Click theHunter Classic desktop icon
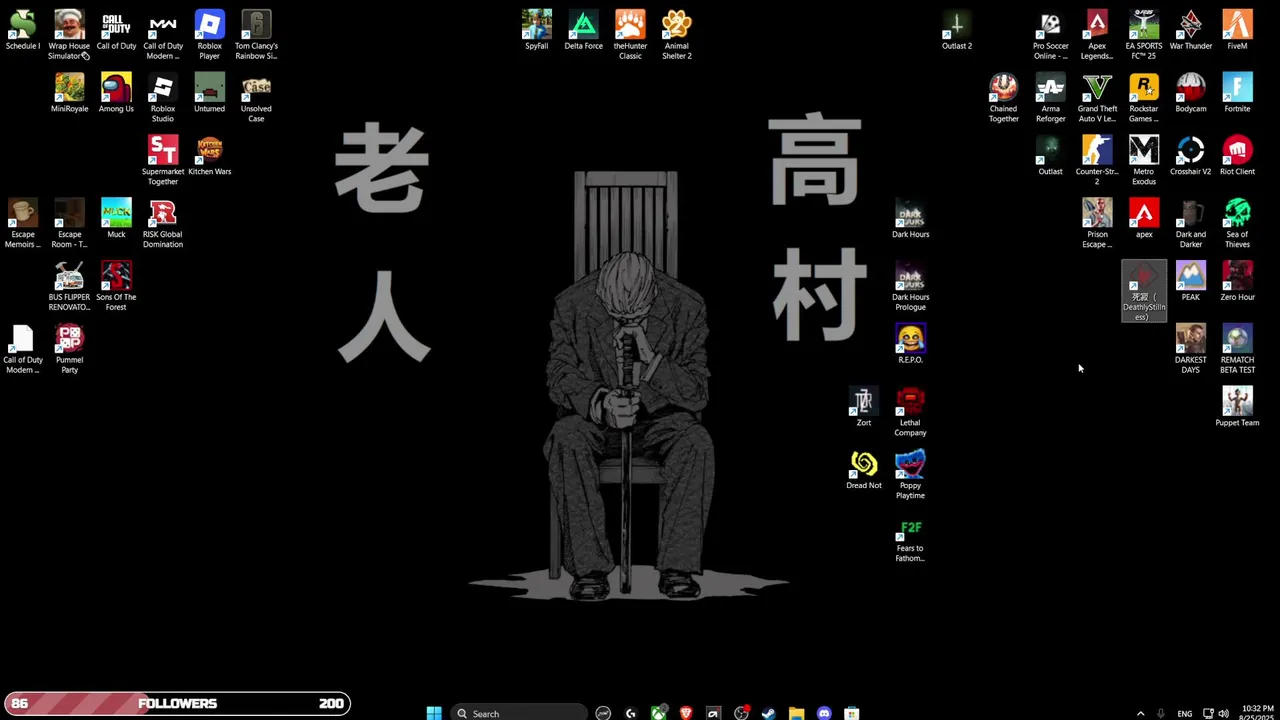 point(630,35)
